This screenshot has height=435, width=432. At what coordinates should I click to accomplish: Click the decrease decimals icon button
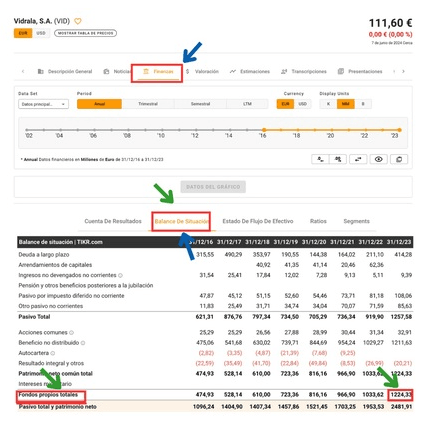320,159
